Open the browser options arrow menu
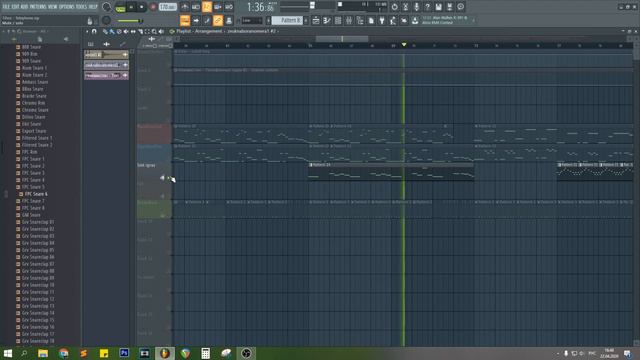The height and width of the screenshot is (360, 640). coord(4,31)
